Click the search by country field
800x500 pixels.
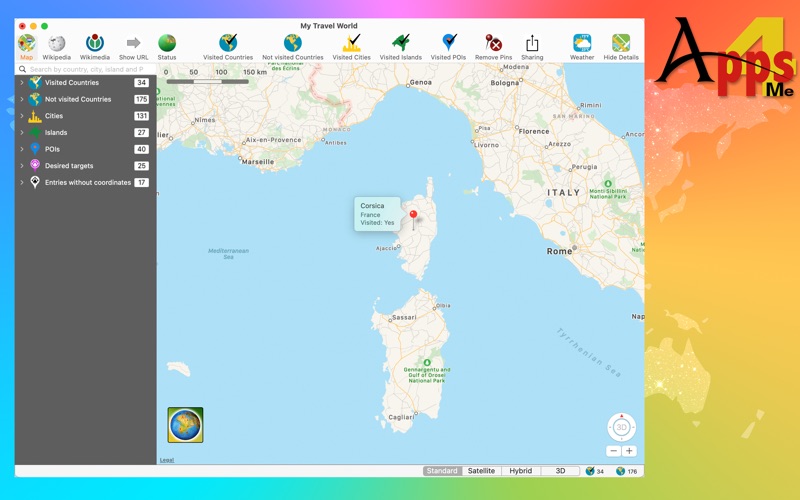(x=85, y=69)
